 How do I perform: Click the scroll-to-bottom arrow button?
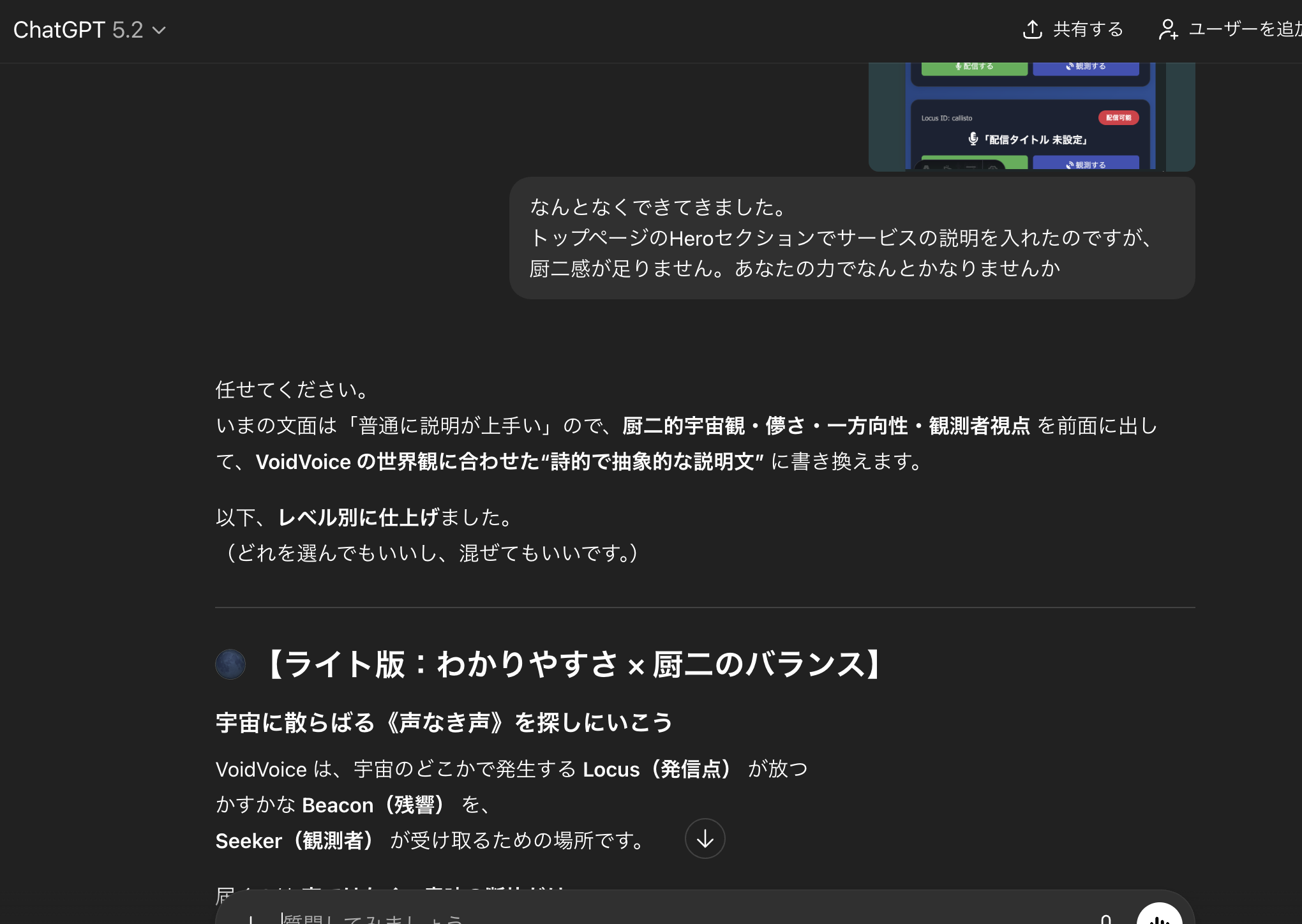705,839
